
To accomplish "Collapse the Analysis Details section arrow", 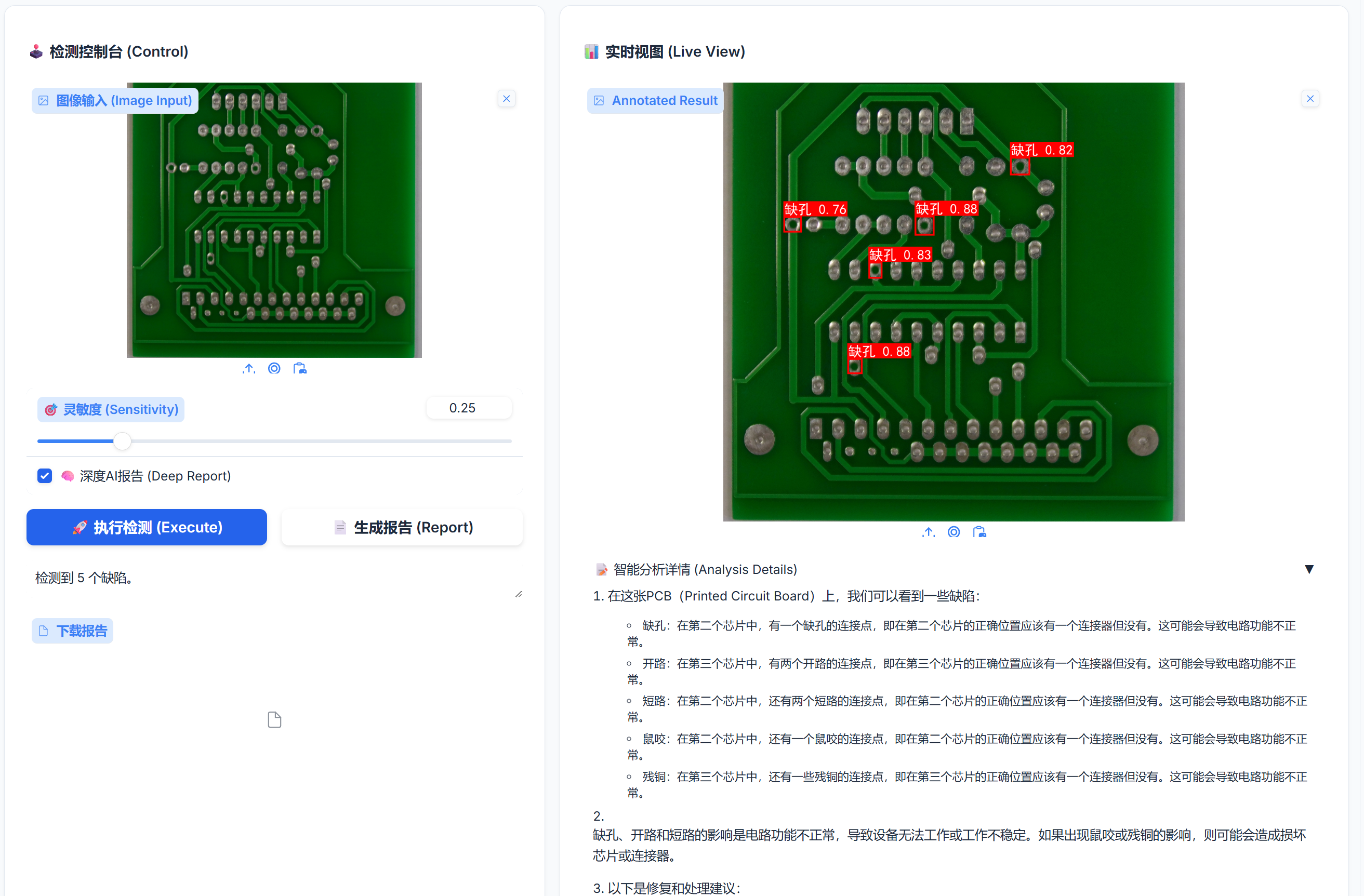I will pos(1309,569).
